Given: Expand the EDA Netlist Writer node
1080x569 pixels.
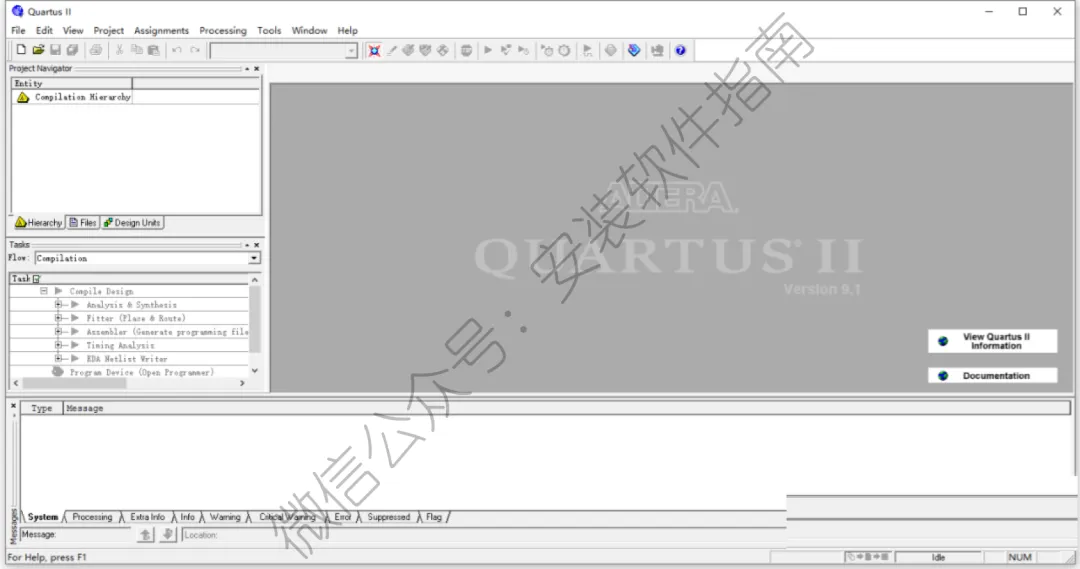Looking at the screenshot, I should click(59, 358).
